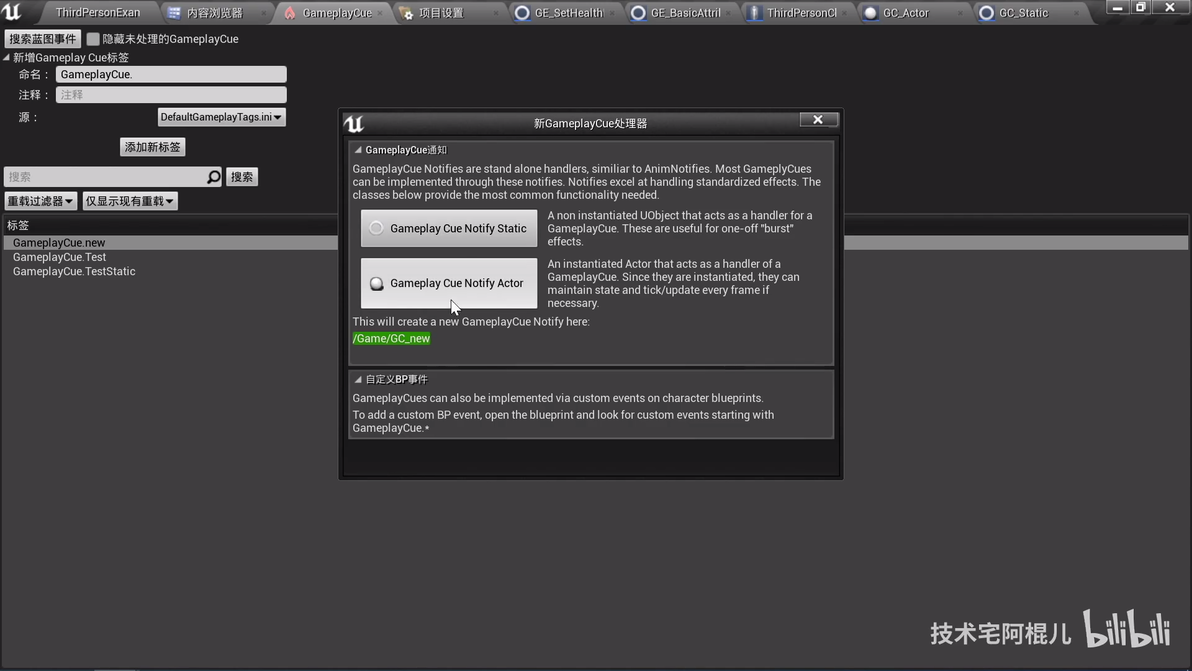
Task: Close the GC_Static tab
Action: pyautogui.click(x=1076, y=13)
